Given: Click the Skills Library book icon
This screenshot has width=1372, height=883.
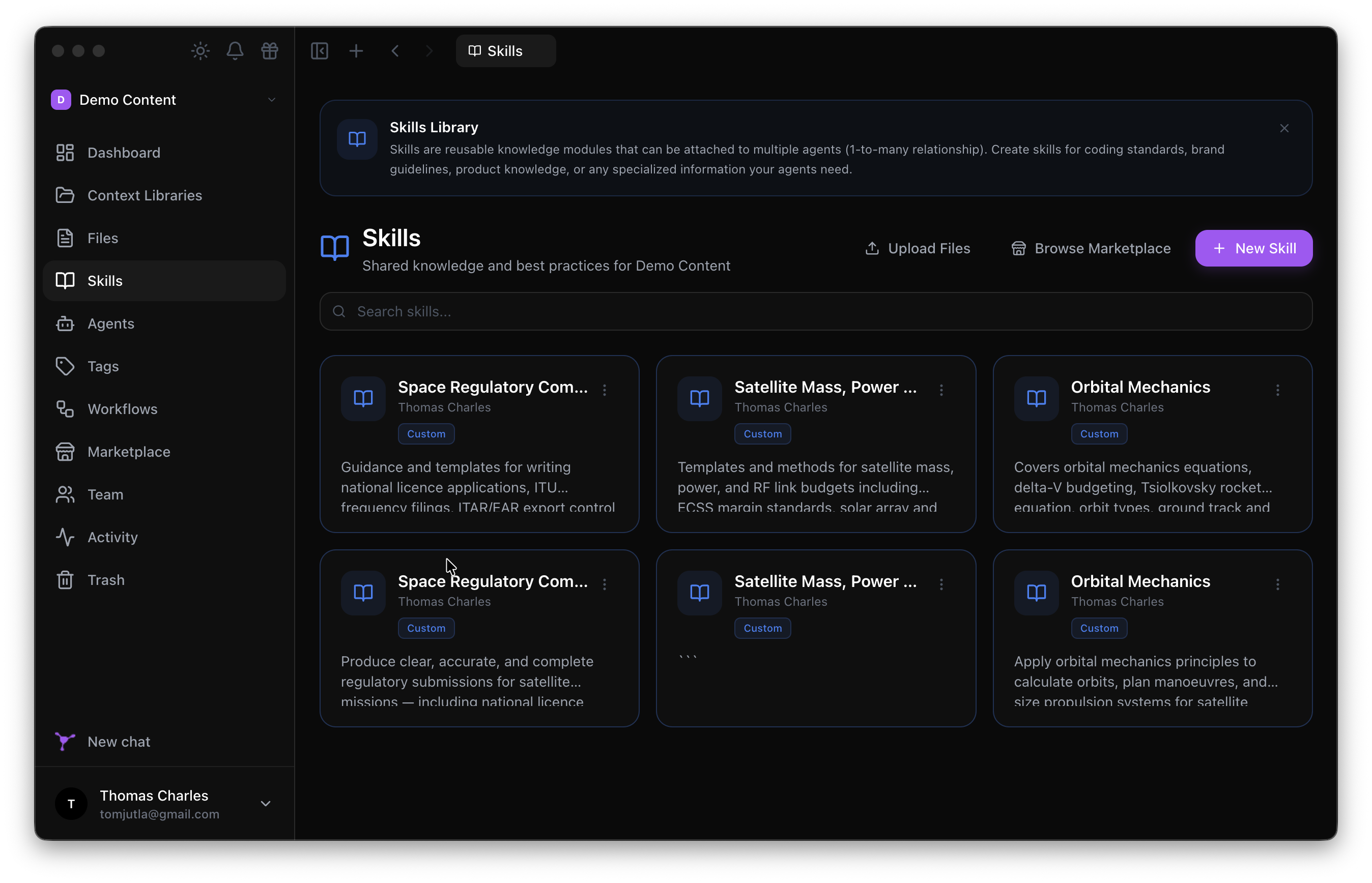Looking at the screenshot, I should tap(357, 139).
